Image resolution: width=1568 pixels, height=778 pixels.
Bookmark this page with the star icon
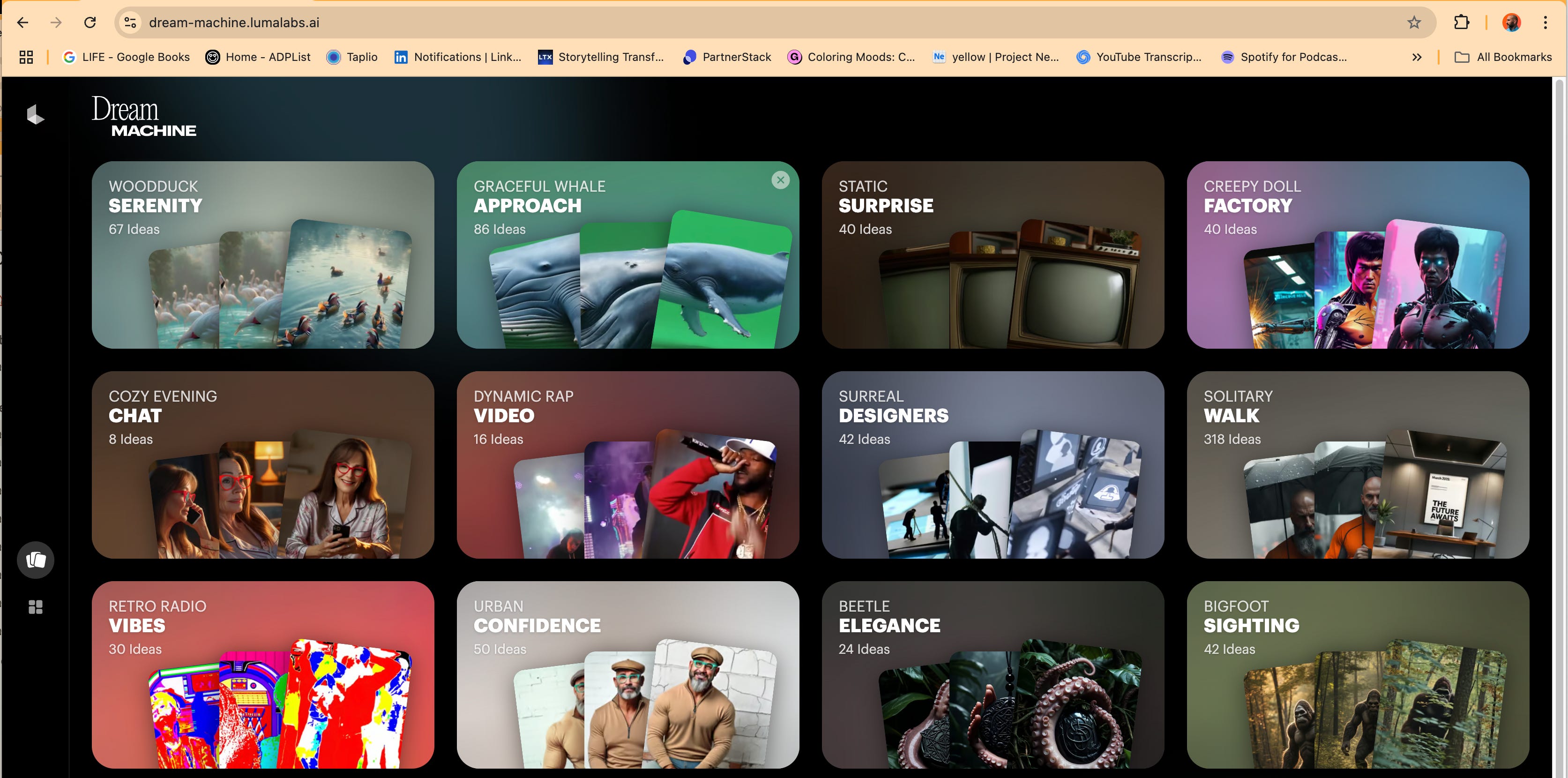[1413, 22]
